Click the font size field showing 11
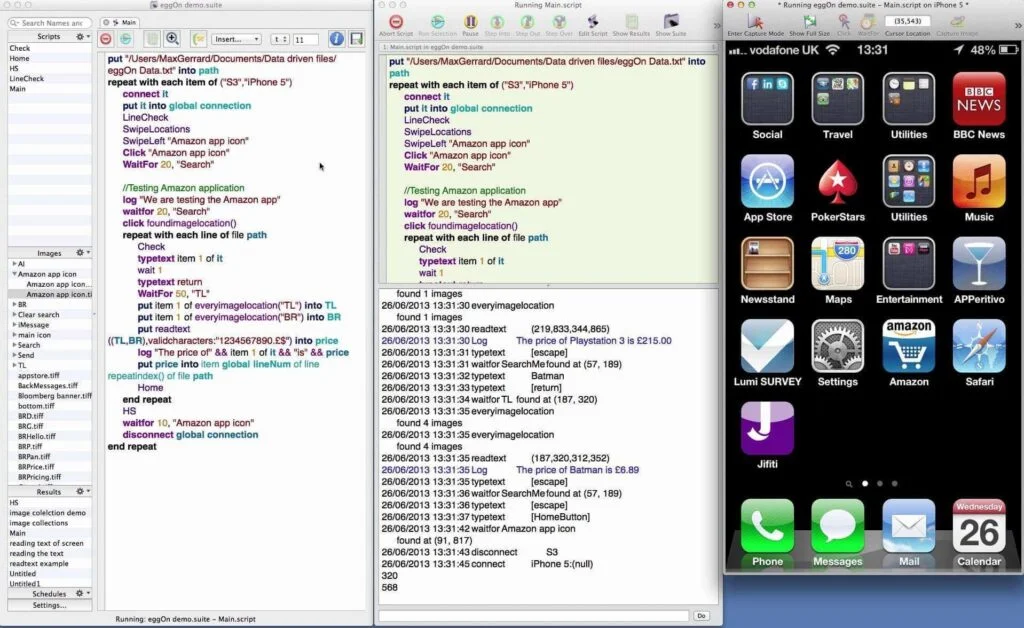Viewport: 1024px width, 628px height. pyautogui.click(x=305, y=40)
